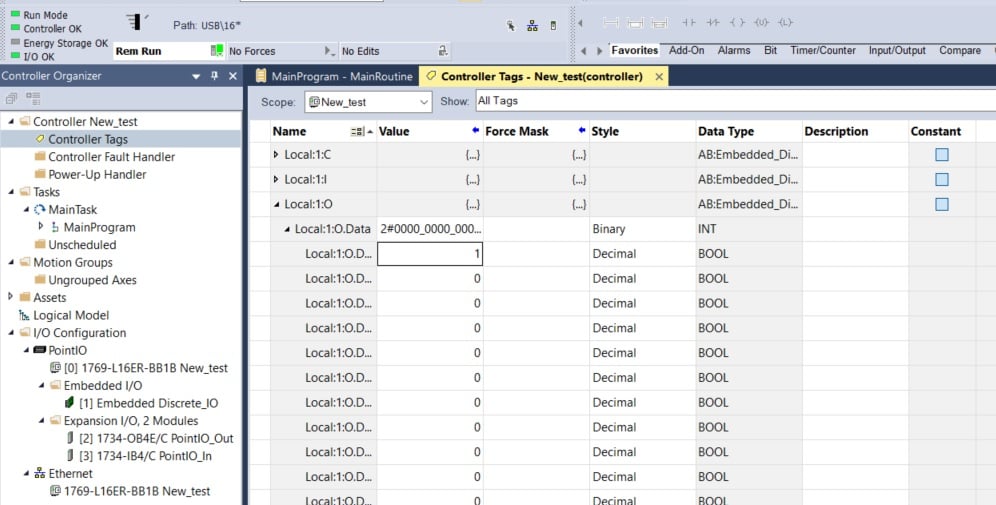Select the Controller Tags - New_test(controller) tab
Screen dimensions: 996x505
(542, 76)
